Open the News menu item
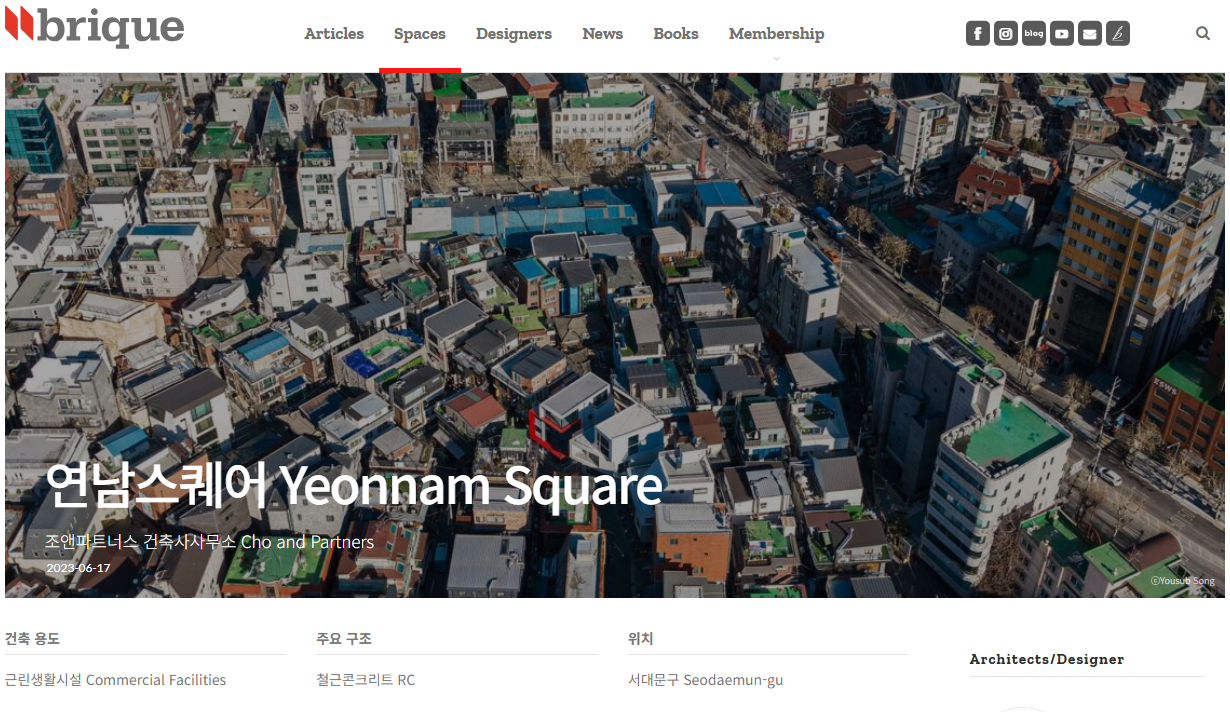Screen dimensions: 1230x712 pos(603,34)
